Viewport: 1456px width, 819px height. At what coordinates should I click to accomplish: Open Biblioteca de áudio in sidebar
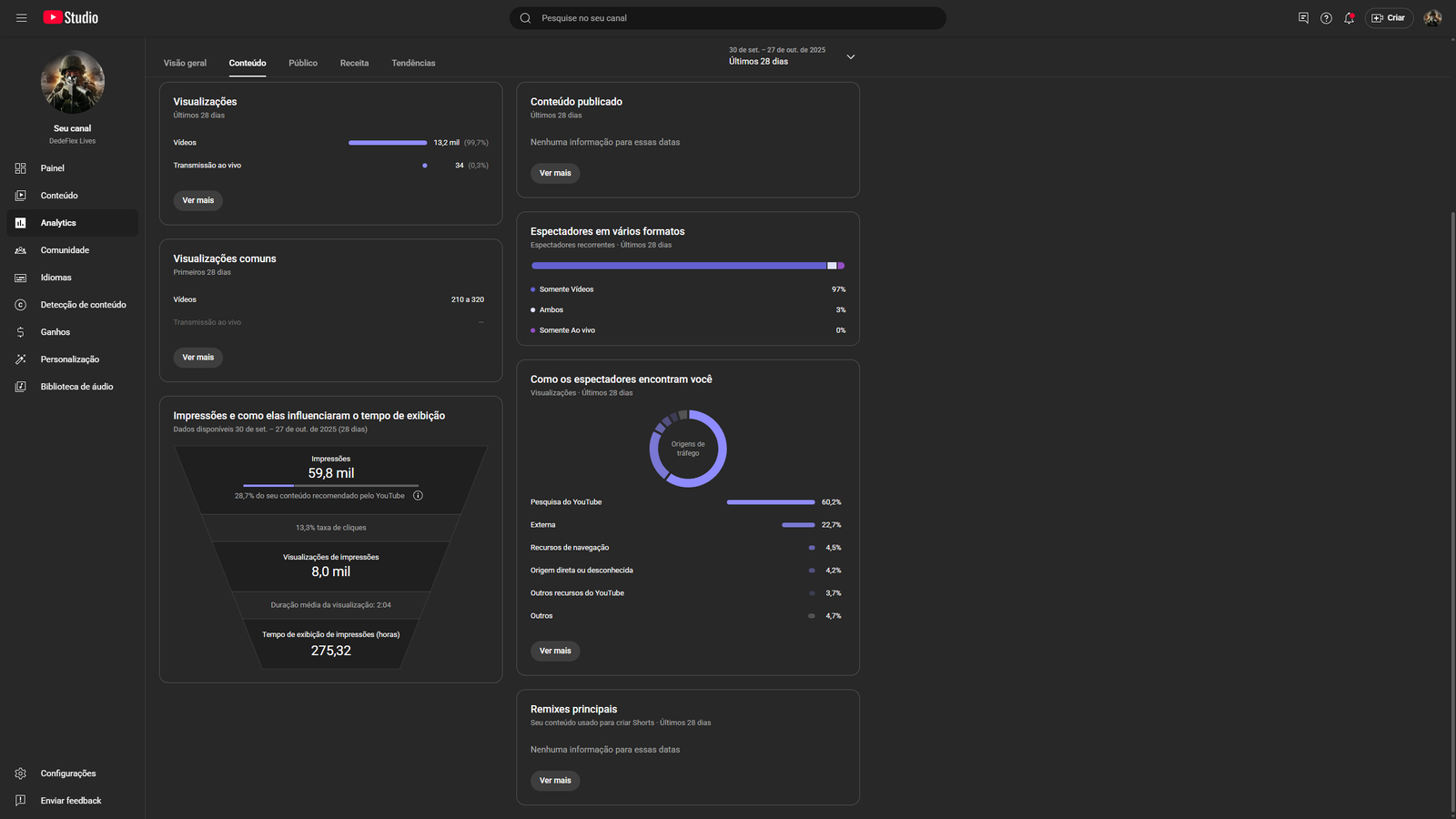coord(76,387)
